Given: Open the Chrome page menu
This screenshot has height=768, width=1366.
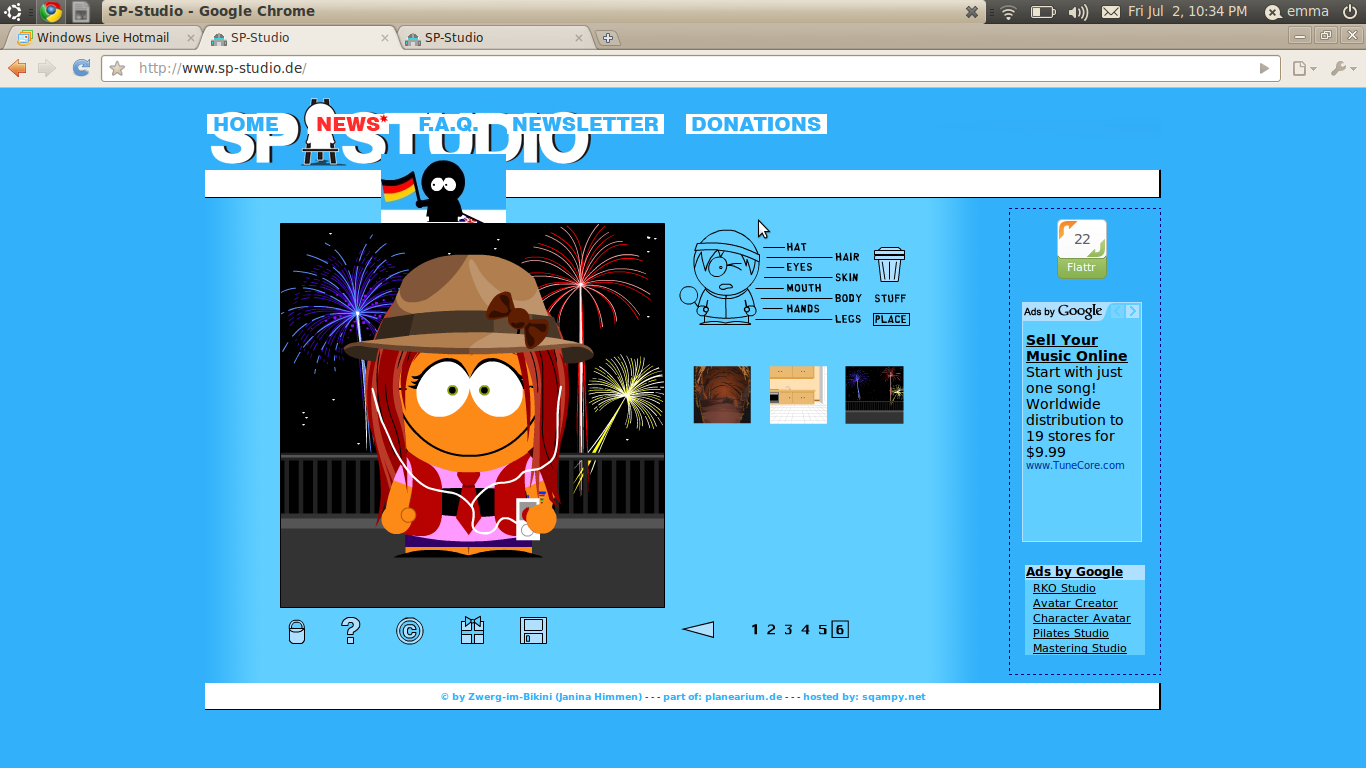Looking at the screenshot, I should point(1304,68).
